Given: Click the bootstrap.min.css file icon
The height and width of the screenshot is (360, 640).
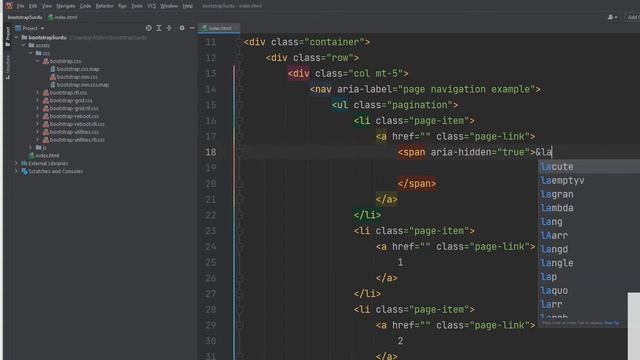Looking at the screenshot, I should point(53,77).
